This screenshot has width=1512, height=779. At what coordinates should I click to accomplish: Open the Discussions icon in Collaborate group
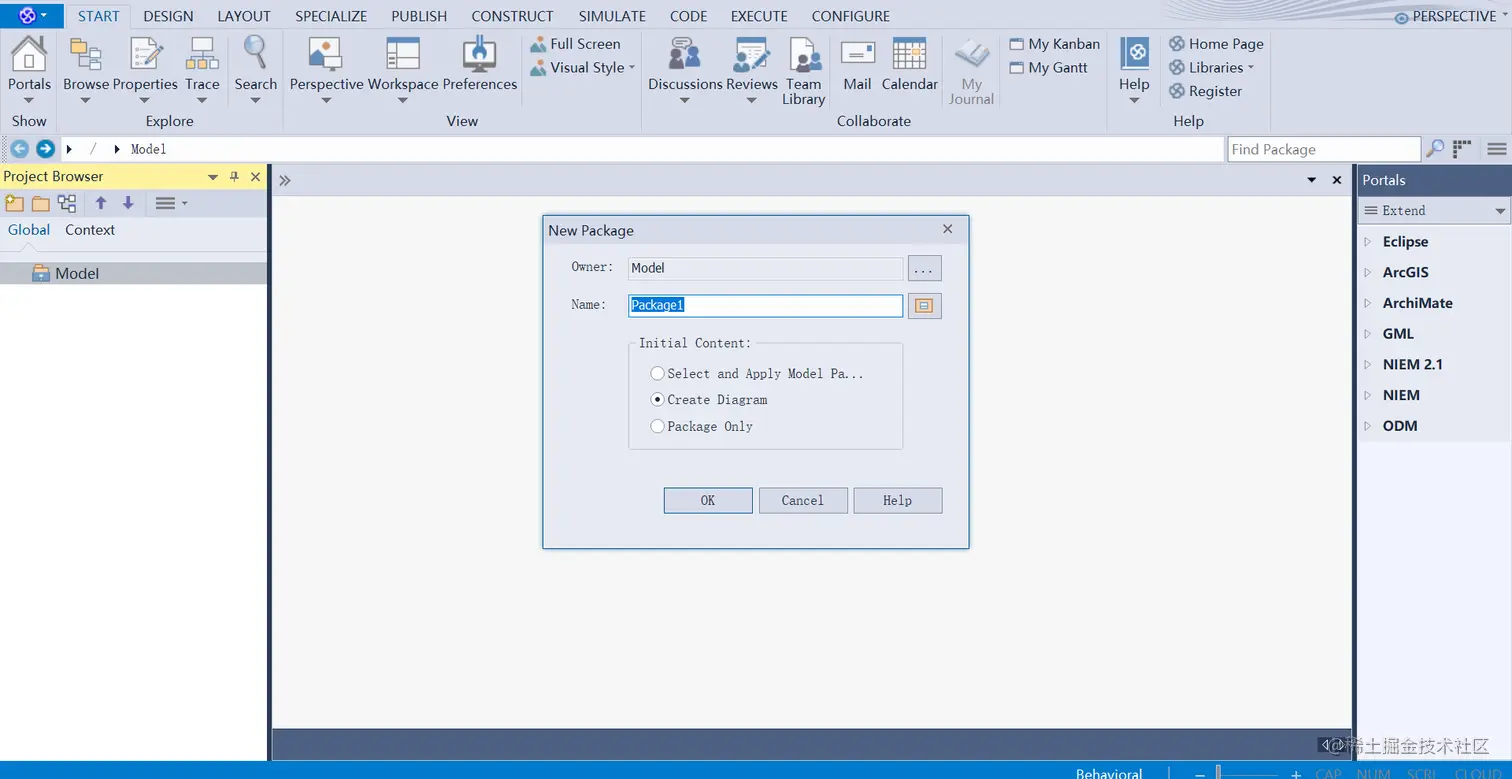[x=685, y=55]
